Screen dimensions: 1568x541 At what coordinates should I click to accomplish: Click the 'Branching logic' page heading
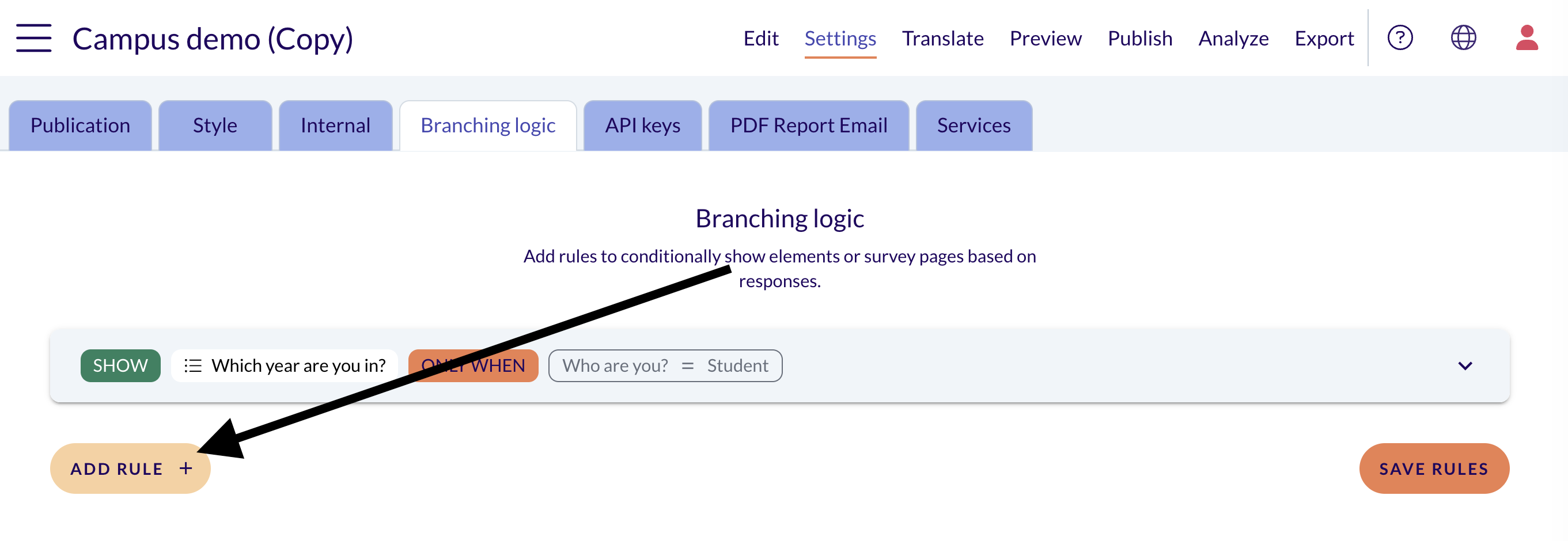[x=780, y=218]
